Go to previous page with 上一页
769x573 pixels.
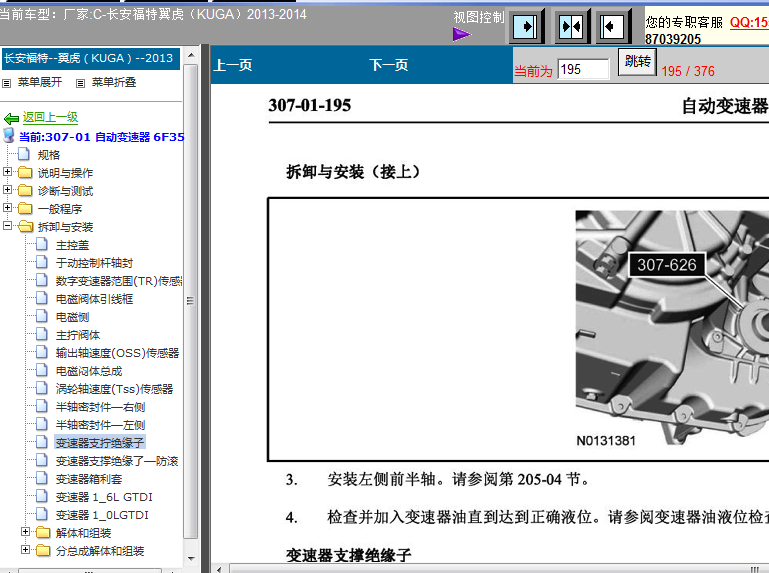click(233, 65)
